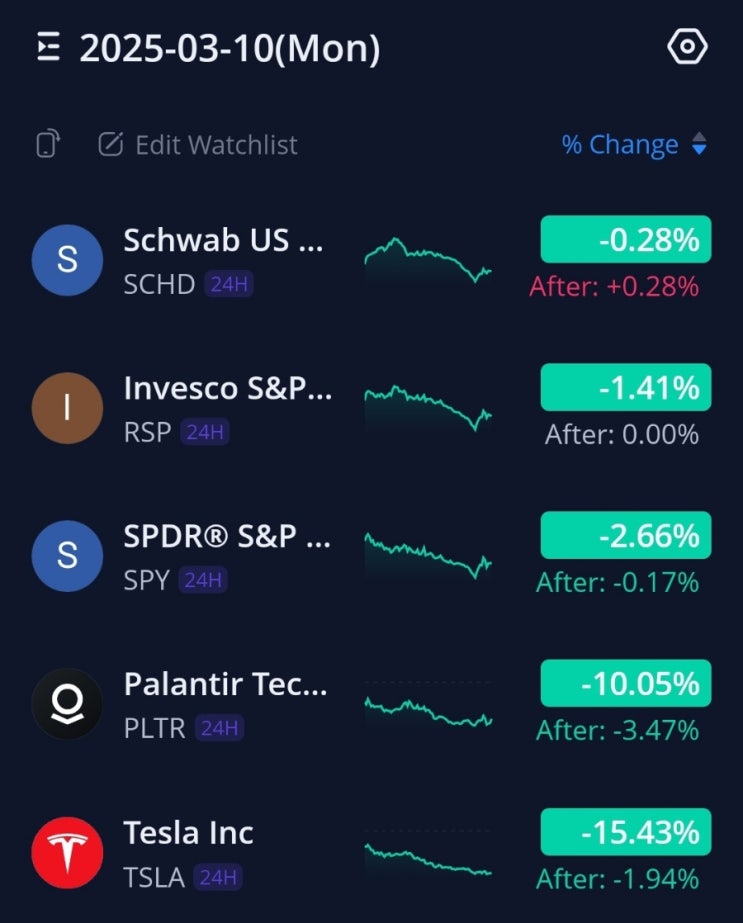Click the sort arrows beside % Change
The width and height of the screenshot is (743, 923).
pos(699,145)
